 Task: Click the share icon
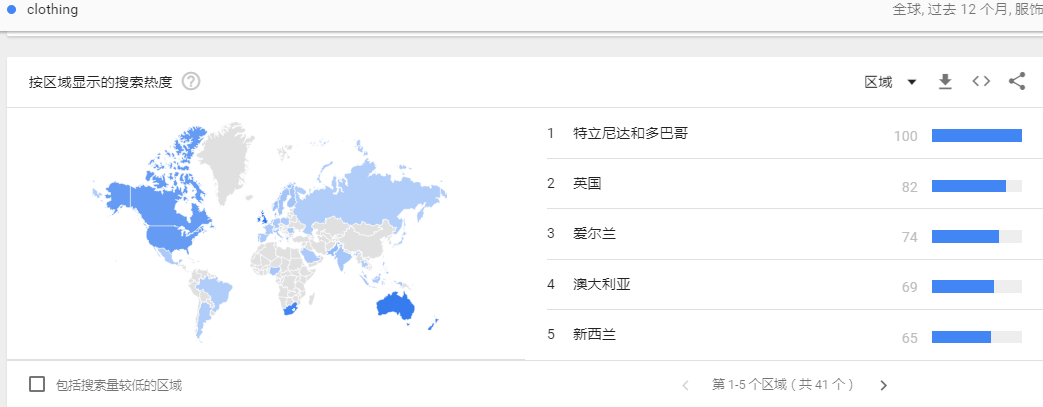(x=1017, y=82)
